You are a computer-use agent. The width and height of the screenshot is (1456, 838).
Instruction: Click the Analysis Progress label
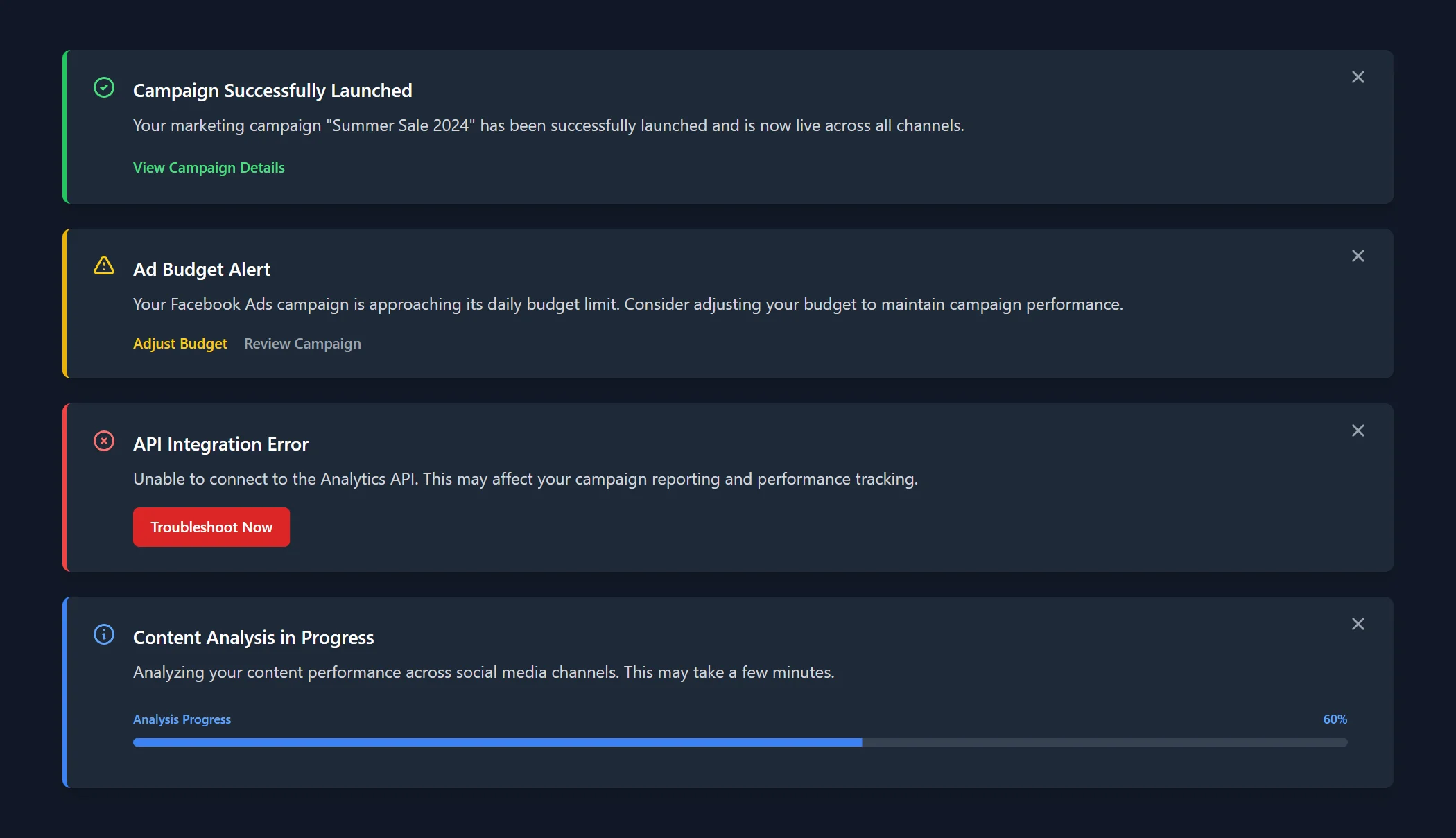pyautogui.click(x=182, y=719)
